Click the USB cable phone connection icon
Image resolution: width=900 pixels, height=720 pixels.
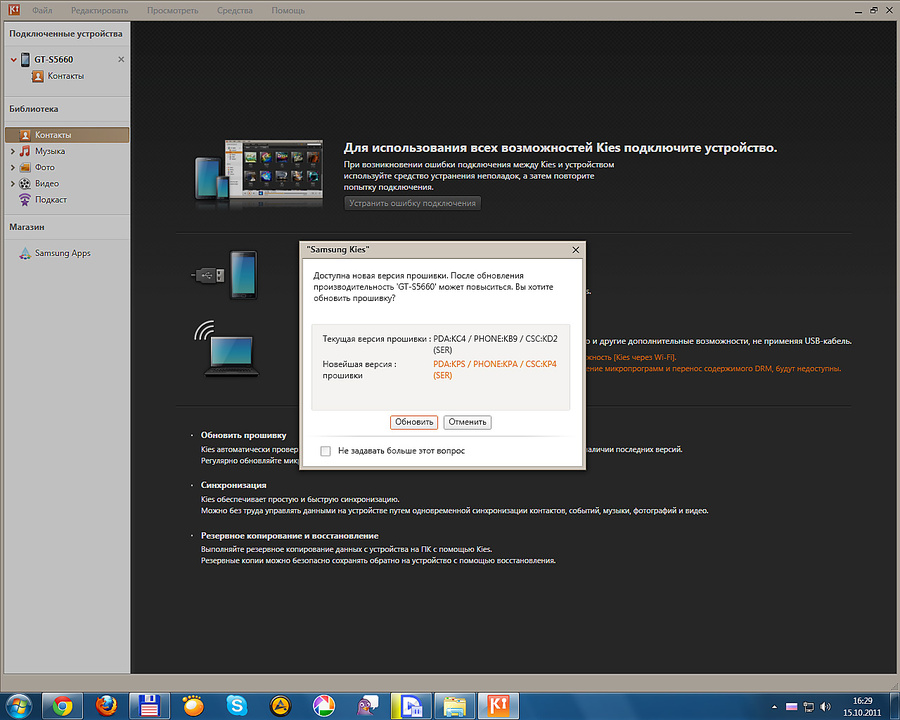pyautogui.click(x=226, y=275)
